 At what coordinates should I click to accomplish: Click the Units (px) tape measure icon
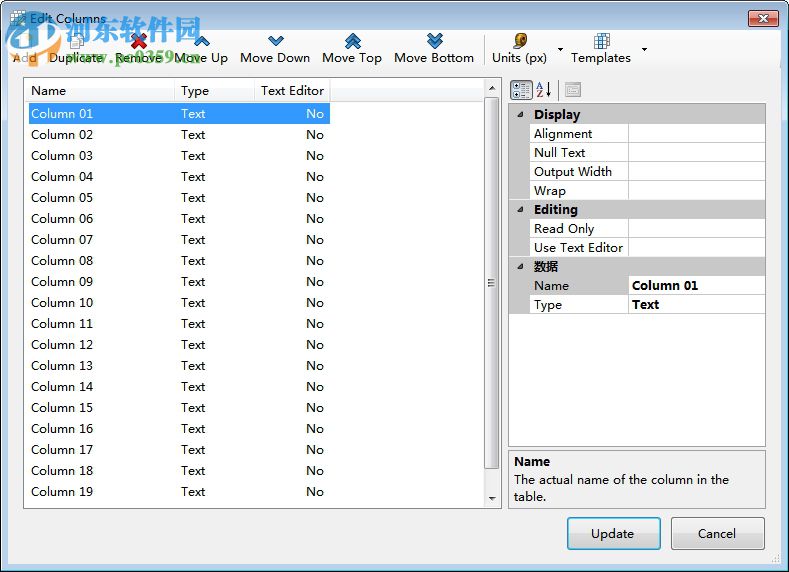tap(520, 41)
